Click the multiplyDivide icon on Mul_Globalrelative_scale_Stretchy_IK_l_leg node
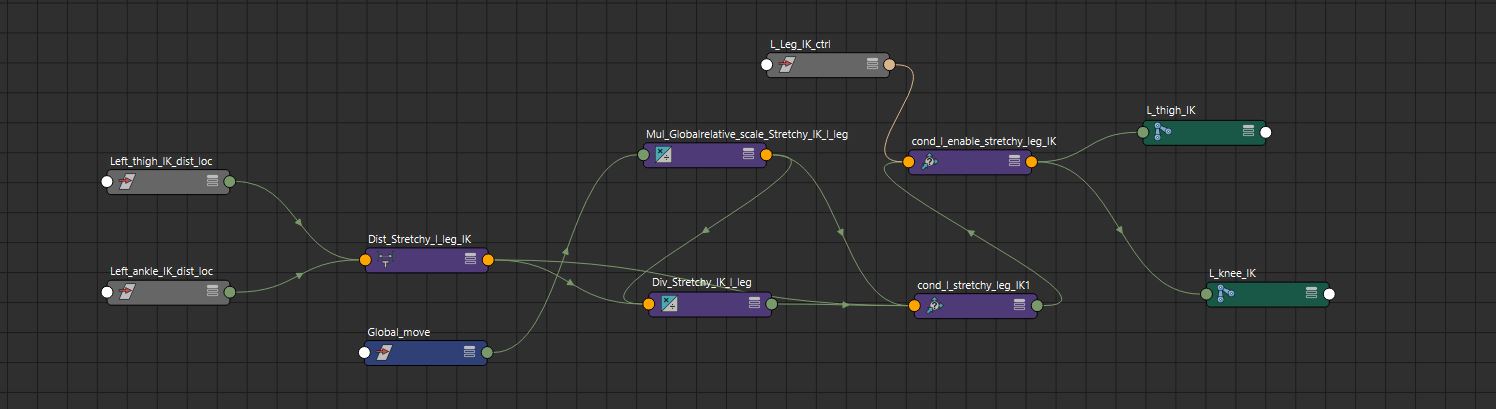This screenshot has width=1496, height=409. click(x=664, y=154)
